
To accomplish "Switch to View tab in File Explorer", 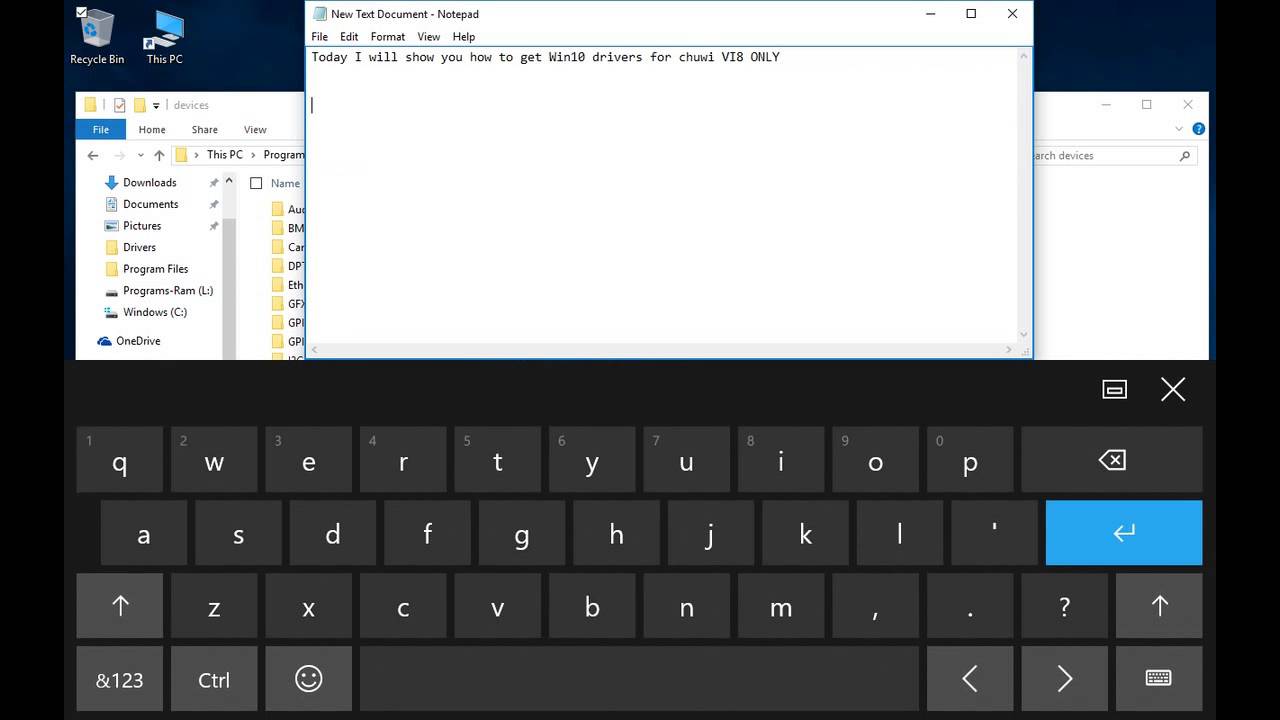I will 255,129.
